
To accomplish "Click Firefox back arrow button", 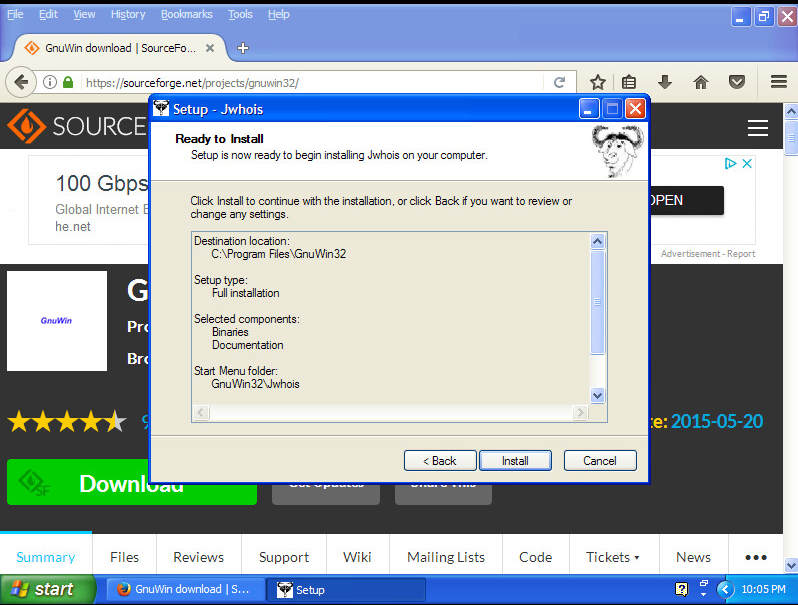I will click(x=20, y=82).
